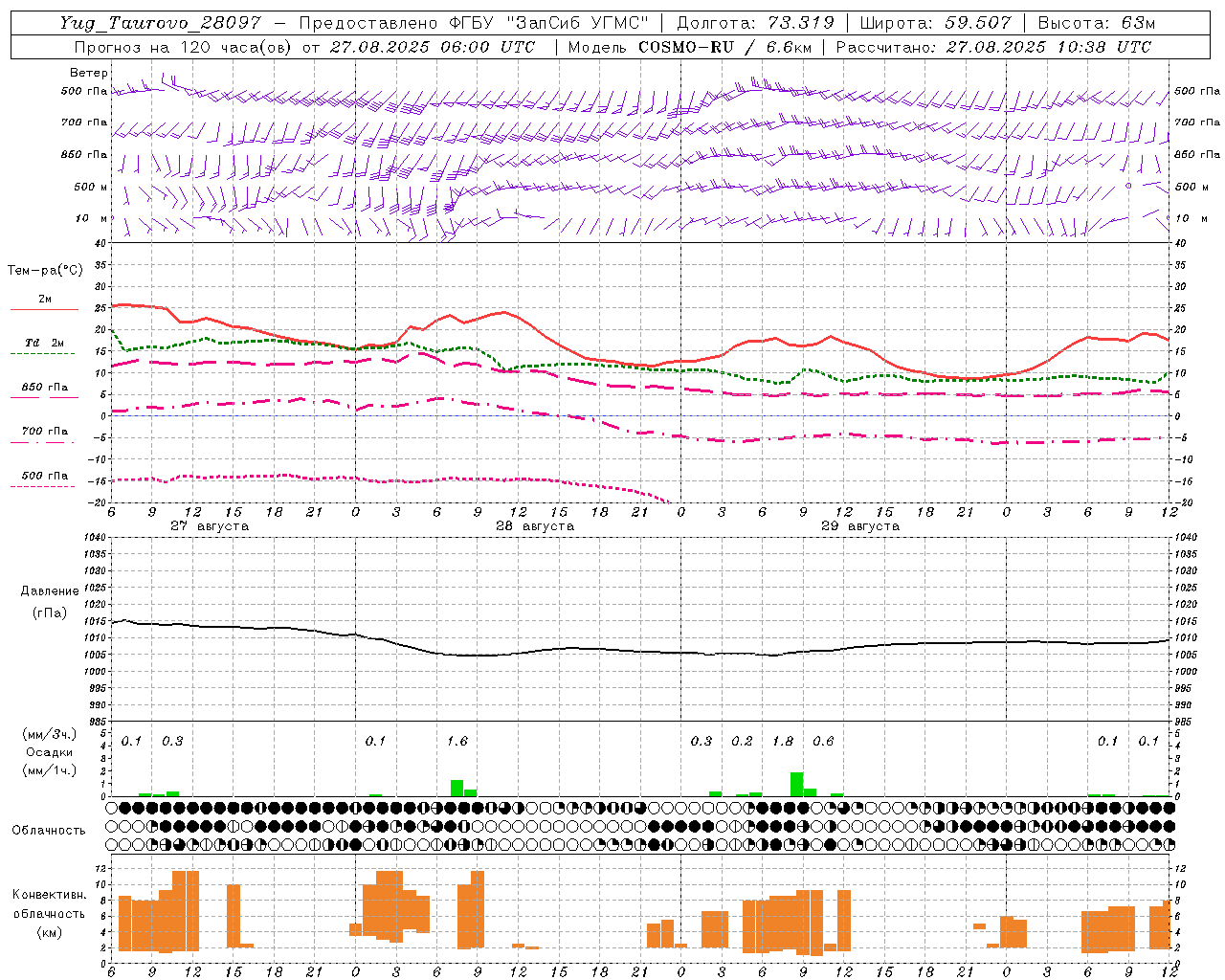Click the Рассчитано: 27.08.2025 10:38 UTC timestamp
The width and height of the screenshot is (1225, 980).
pyautogui.click(x=993, y=47)
